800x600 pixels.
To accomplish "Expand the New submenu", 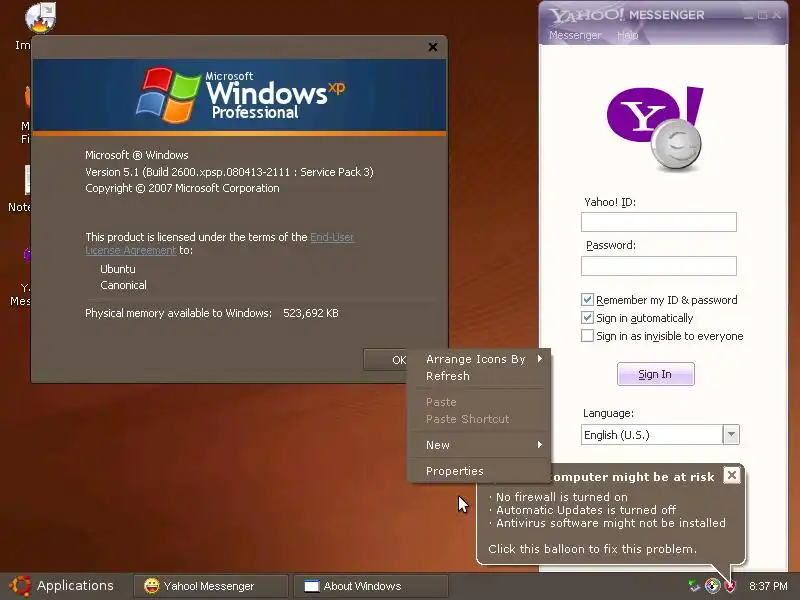I will pos(479,445).
